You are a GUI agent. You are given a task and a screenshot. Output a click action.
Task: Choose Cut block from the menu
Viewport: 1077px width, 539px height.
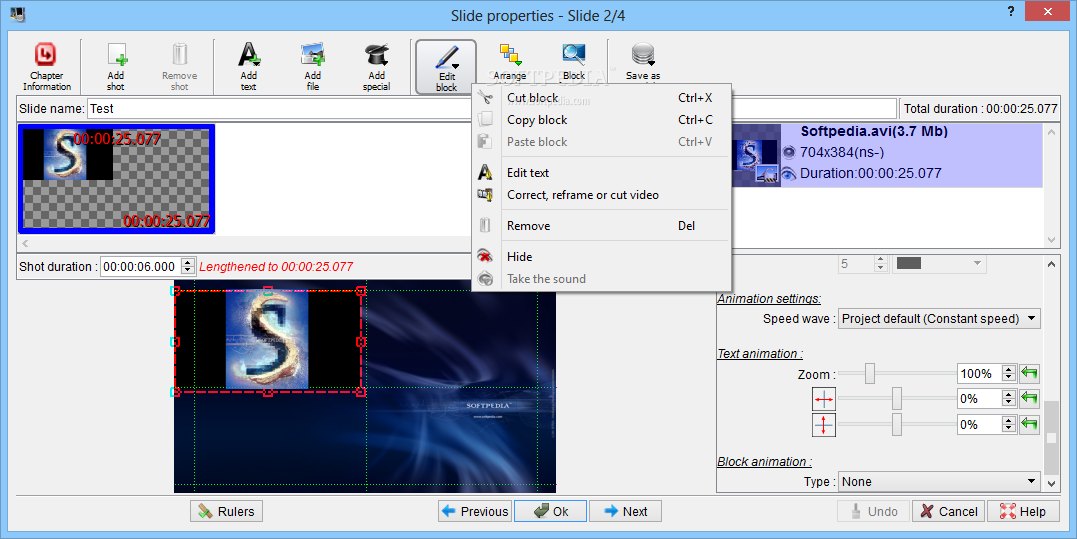601,98
